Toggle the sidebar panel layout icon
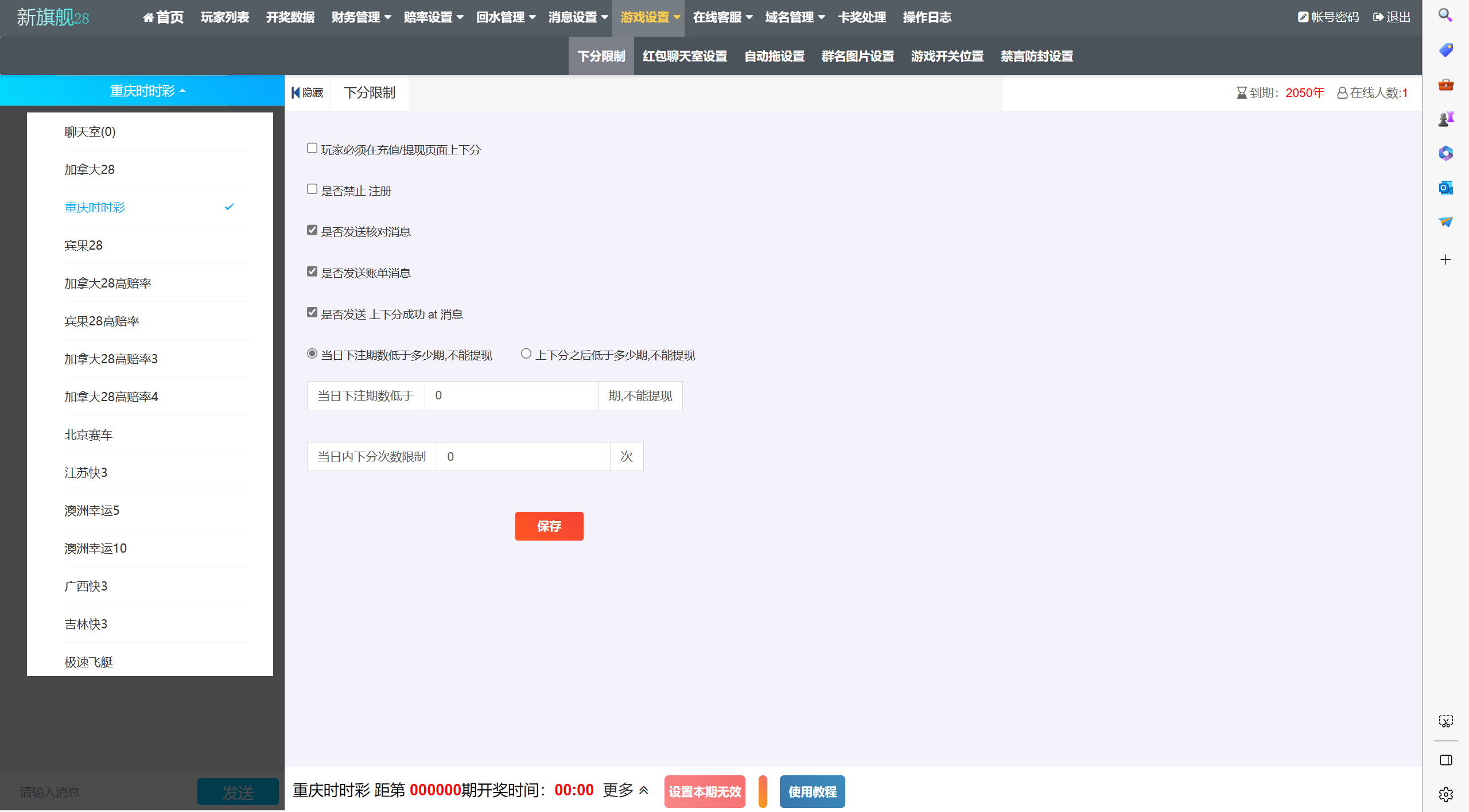1469x812 pixels. tap(1445, 760)
